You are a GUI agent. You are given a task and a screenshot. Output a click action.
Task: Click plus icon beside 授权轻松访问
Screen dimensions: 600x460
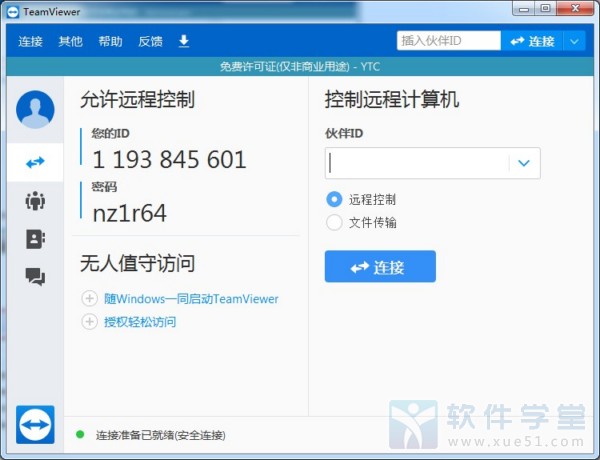pos(90,322)
